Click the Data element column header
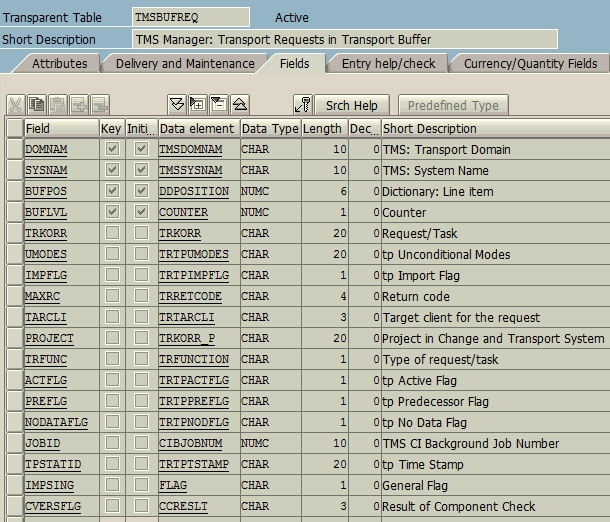This screenshot has width=610, height=522. click(x=199, y=128)
